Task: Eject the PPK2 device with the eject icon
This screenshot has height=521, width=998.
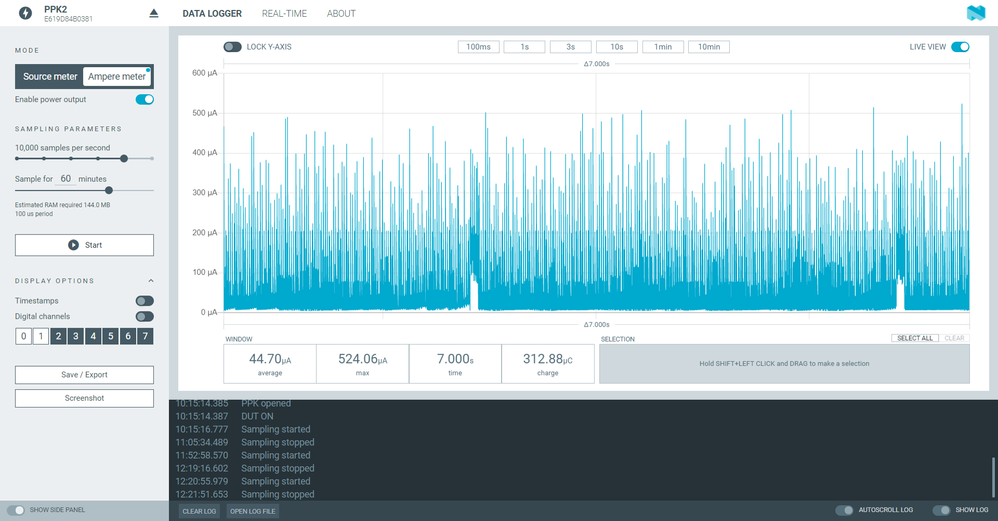Action: tap(153, 13)
